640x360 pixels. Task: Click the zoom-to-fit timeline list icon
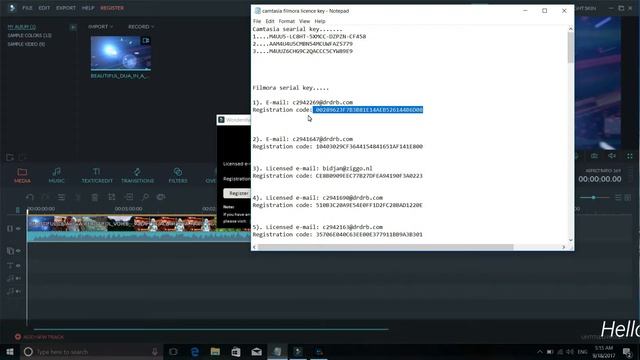point(618,198)
